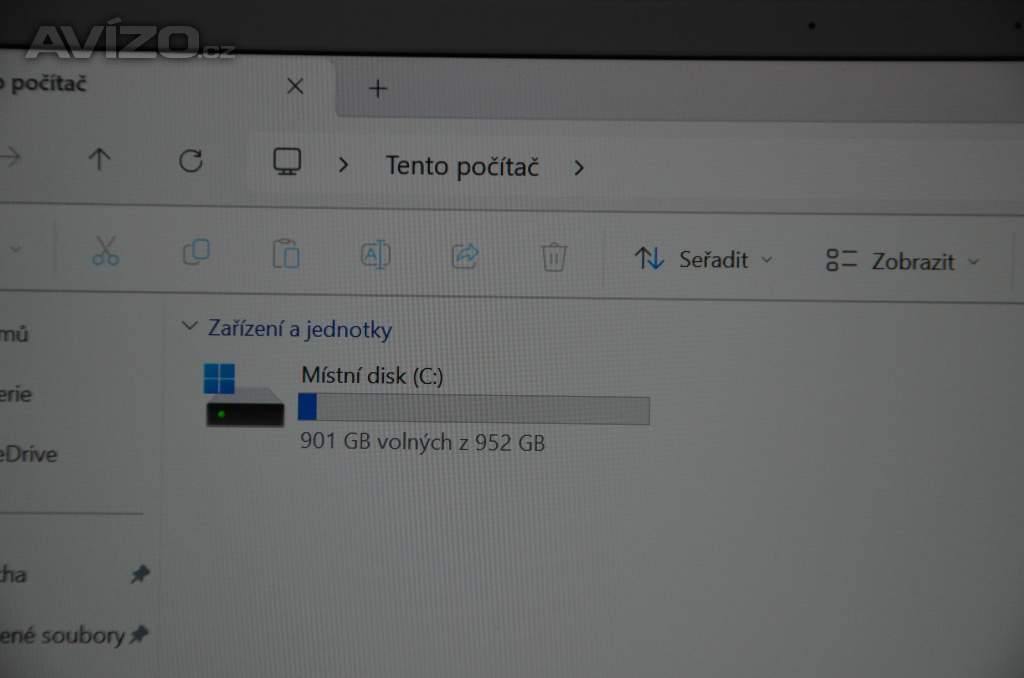The height and width of the screenshot is (678, 1024).
Task: Click the computer monitor icon in address bar
Action: click(x=287, y=161)
